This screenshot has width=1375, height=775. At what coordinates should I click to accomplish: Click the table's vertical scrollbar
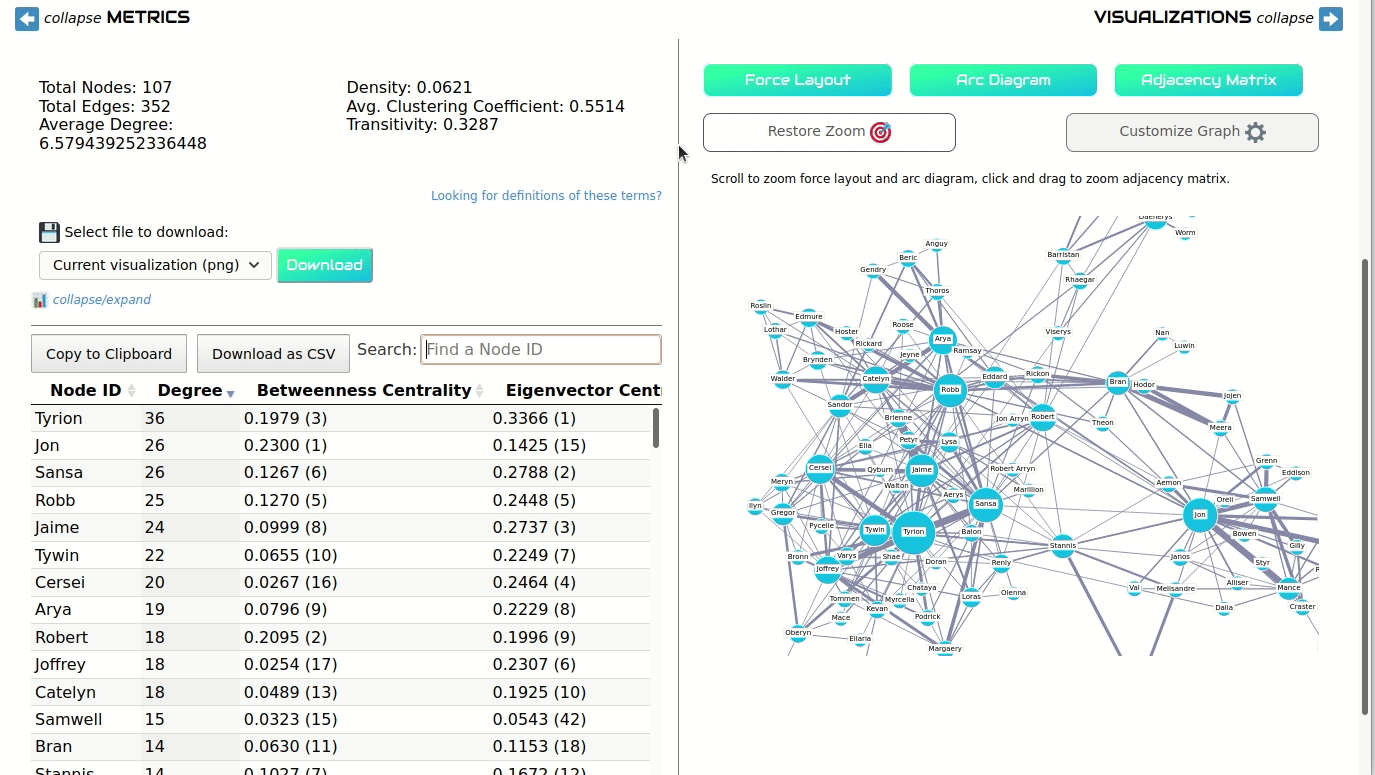656,428
